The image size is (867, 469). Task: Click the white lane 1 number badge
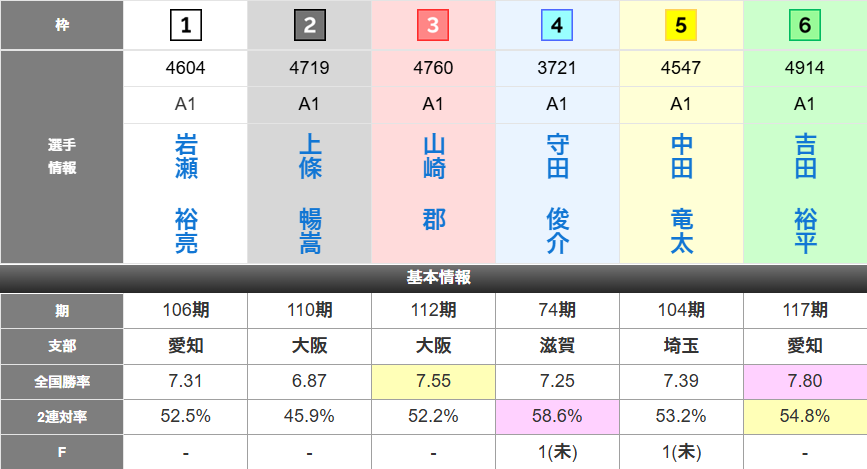click(186, 25)
